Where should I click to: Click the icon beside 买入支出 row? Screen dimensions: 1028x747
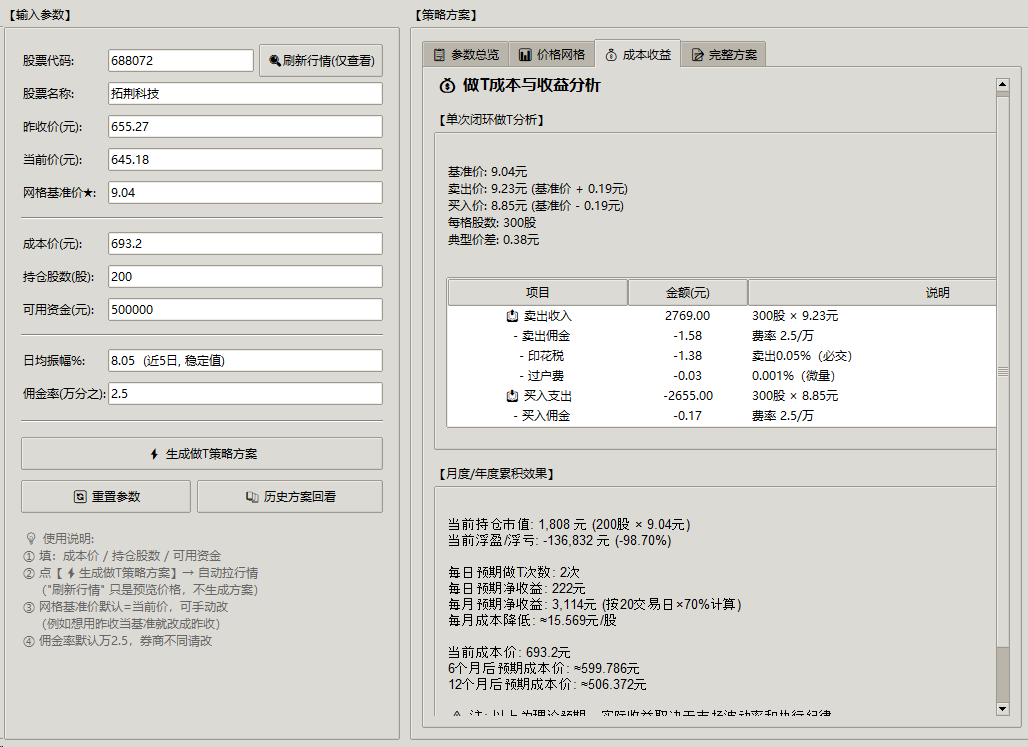click(x=513, y=396)
